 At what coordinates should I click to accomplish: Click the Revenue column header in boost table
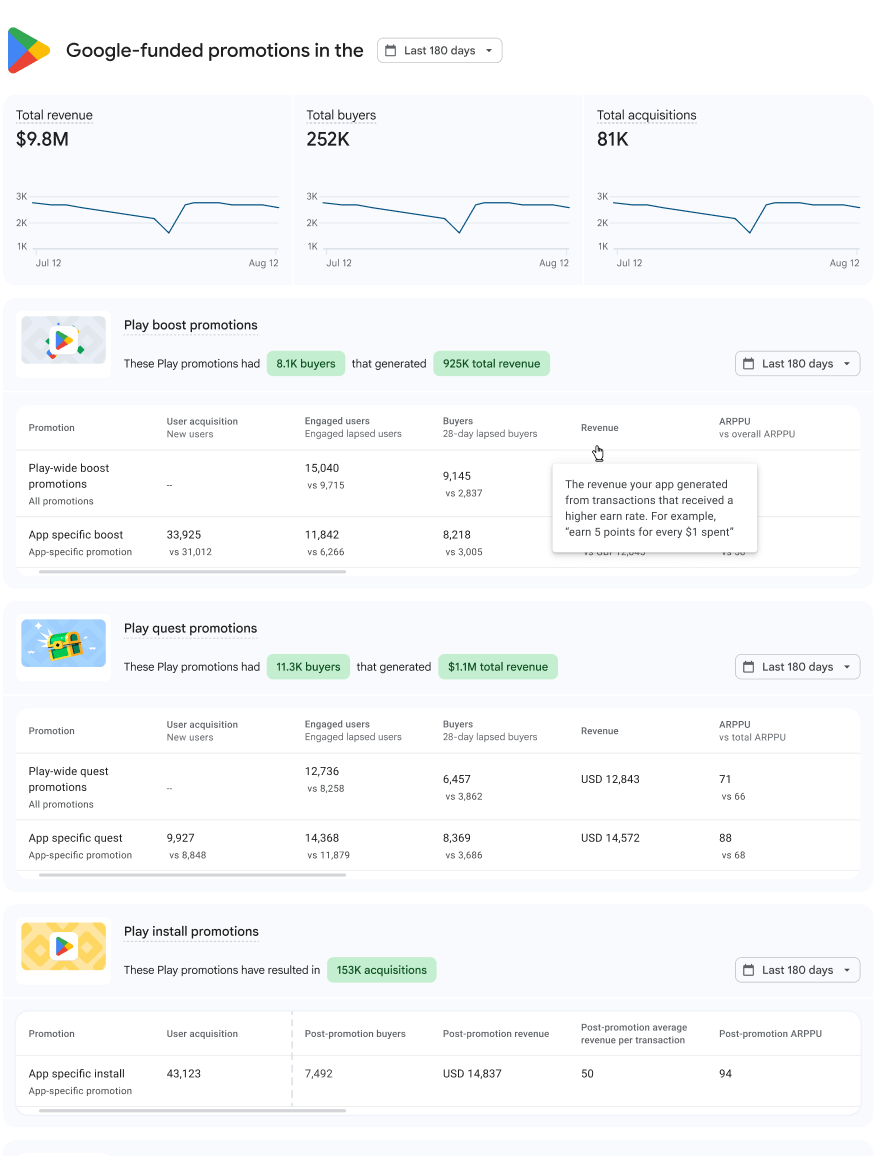click(x=599, y=428)
